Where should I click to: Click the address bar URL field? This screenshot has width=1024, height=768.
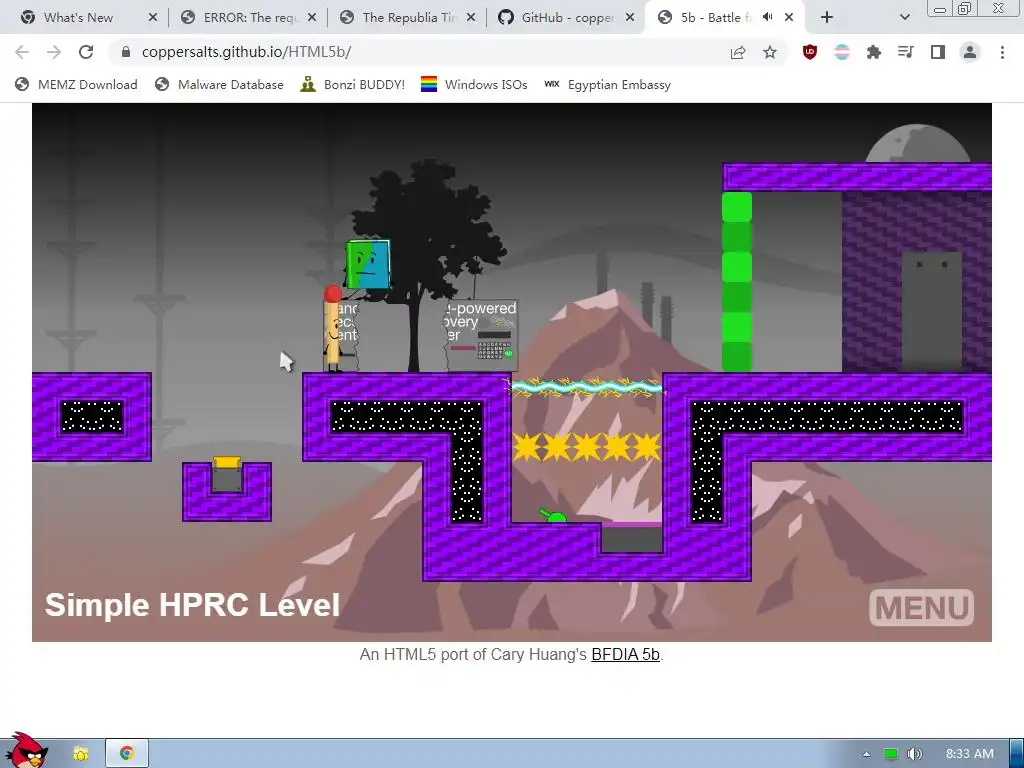coord(418,52)
